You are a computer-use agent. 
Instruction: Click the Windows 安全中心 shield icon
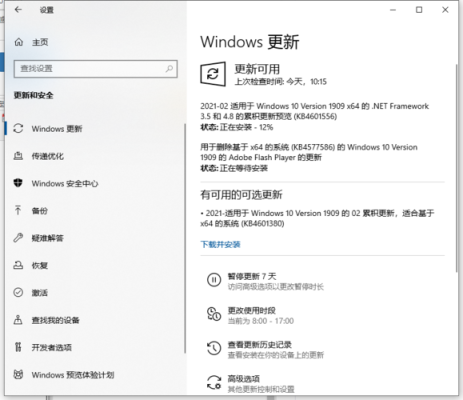point(18,183)
